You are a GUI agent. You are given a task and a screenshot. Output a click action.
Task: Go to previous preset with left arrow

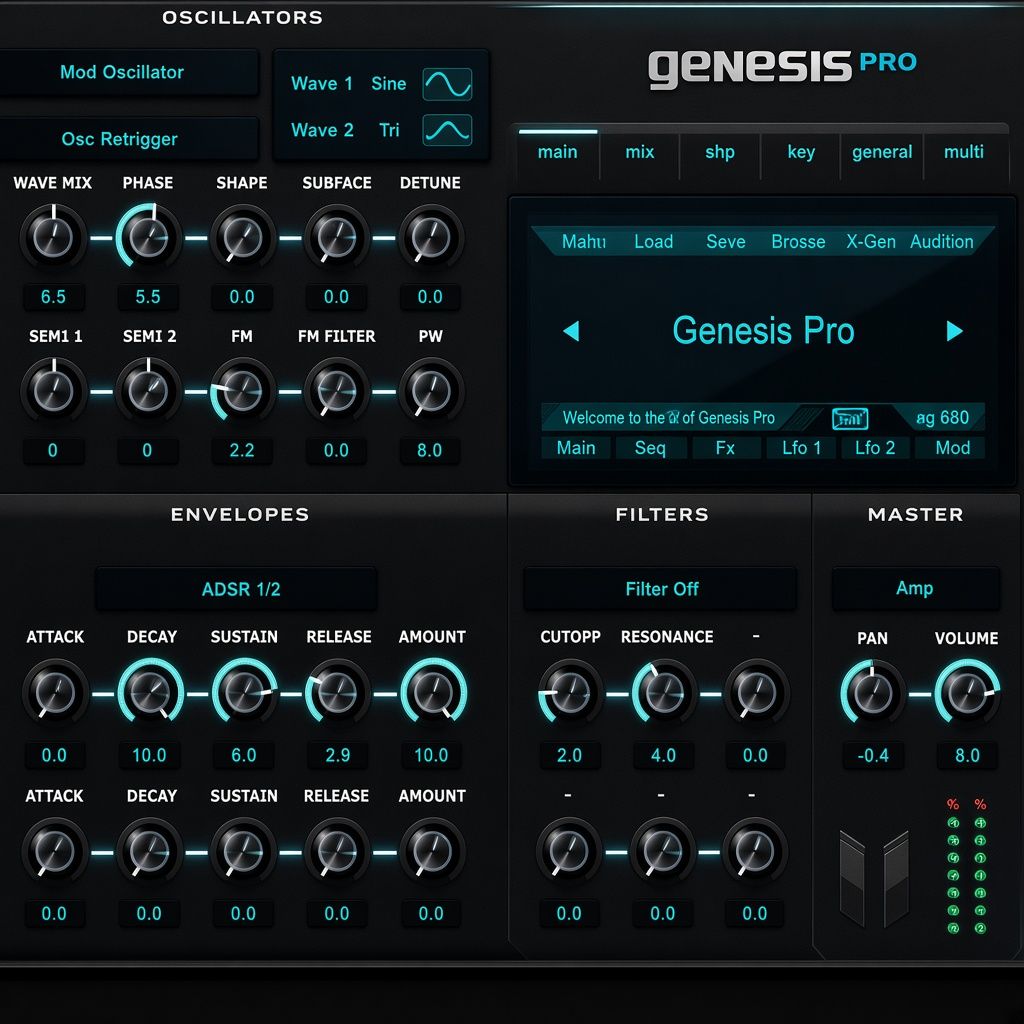click(571, 331)
